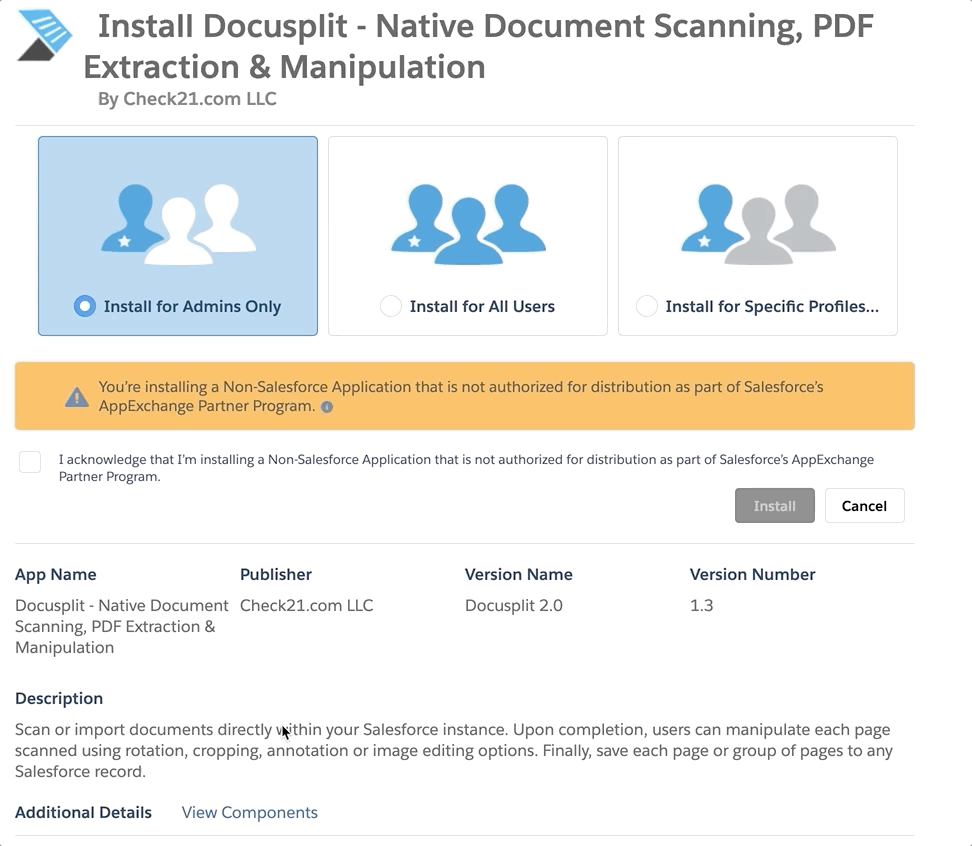This screenshot has height=846, width=972.
Task: Click the 'By Check21.com LLC' byline
Action: click(187, 99)
